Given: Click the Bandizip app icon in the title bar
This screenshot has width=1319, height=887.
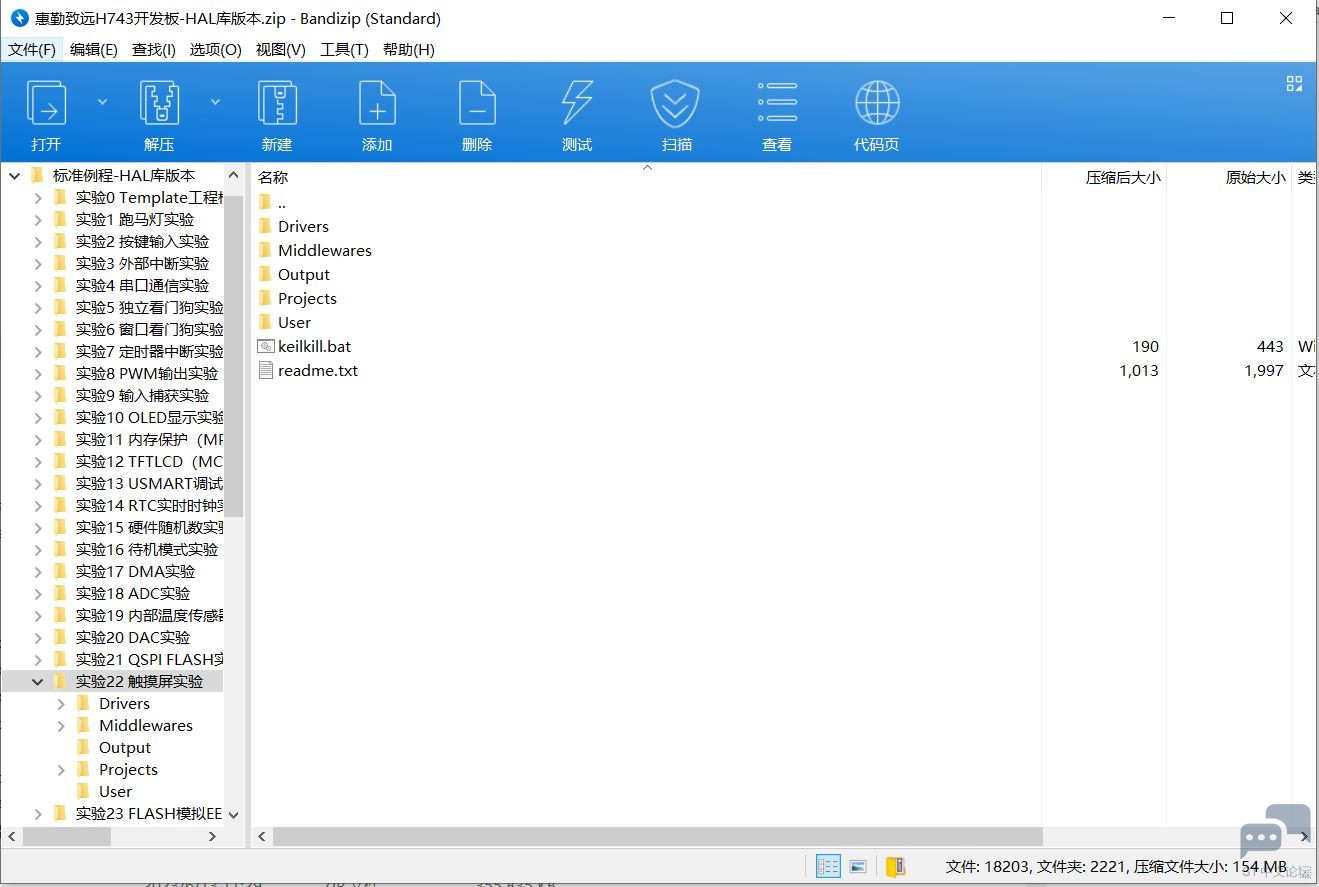Looking at the screenshot, I should (x=19, y=18).
